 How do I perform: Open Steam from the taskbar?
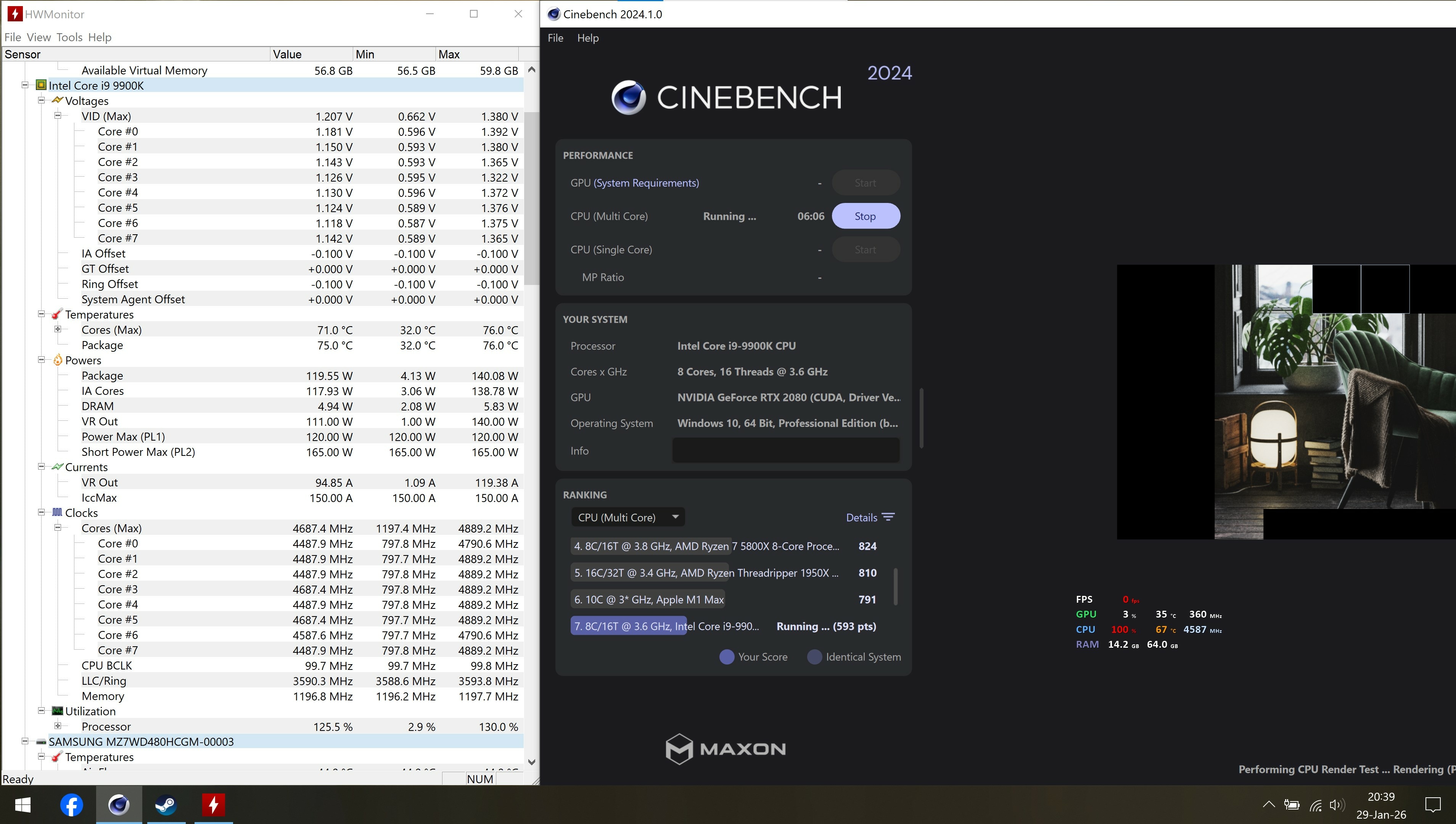pyautogui.click(x=166, y=805)
